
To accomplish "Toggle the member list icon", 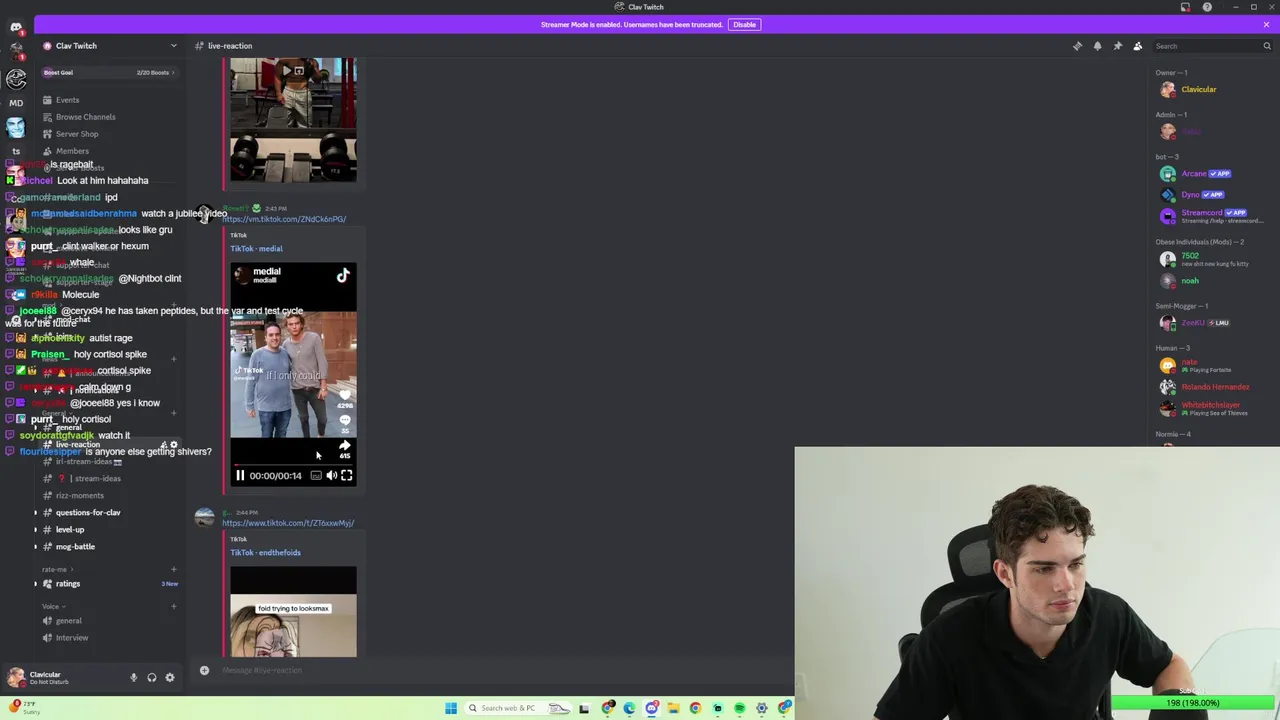I will tap(1137, 46).
